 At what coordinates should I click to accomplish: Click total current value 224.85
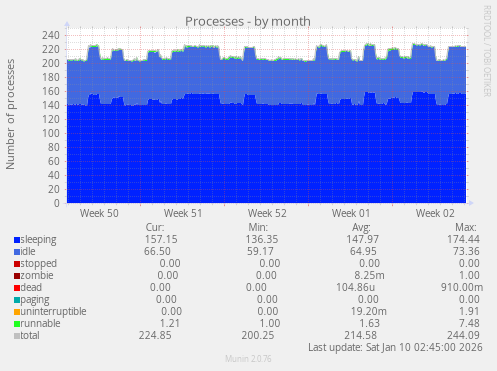(155, 335)
